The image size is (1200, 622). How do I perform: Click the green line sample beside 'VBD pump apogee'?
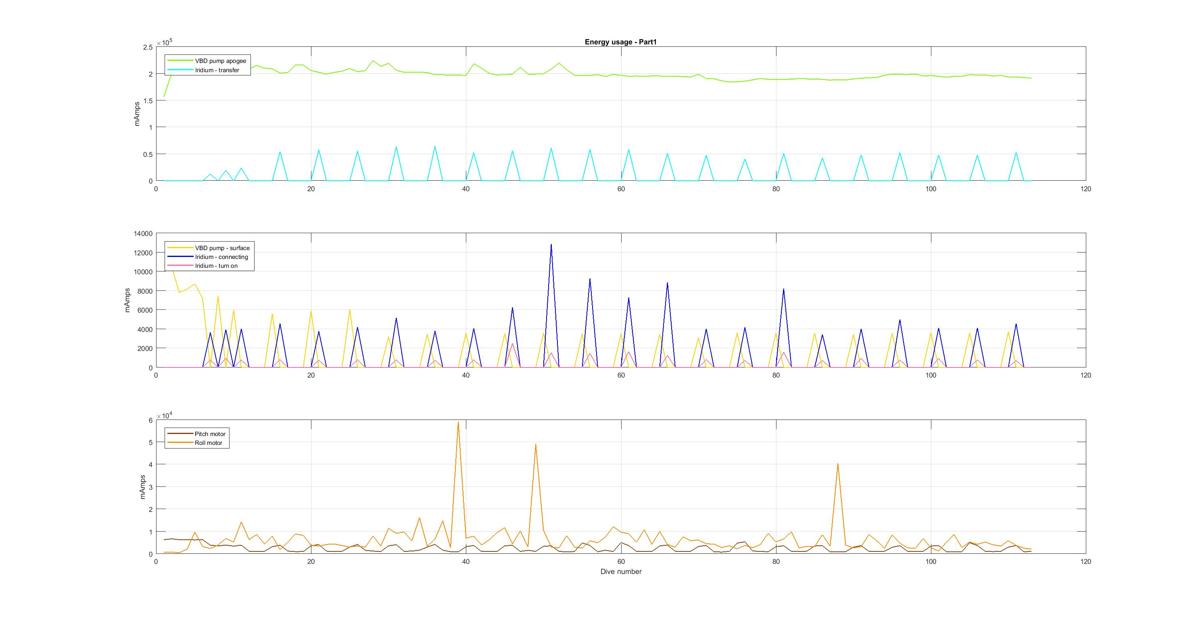click(179, 60)
